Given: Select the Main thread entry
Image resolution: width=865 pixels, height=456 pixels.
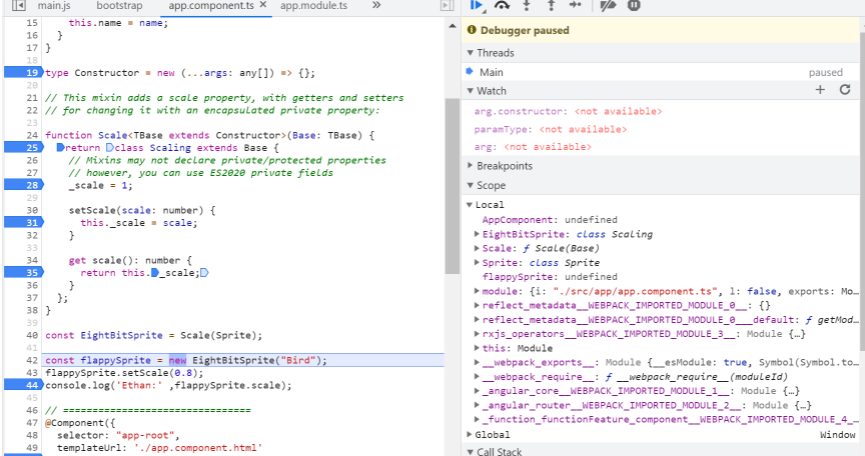Looking at the screenshot, I should point(491,72).
